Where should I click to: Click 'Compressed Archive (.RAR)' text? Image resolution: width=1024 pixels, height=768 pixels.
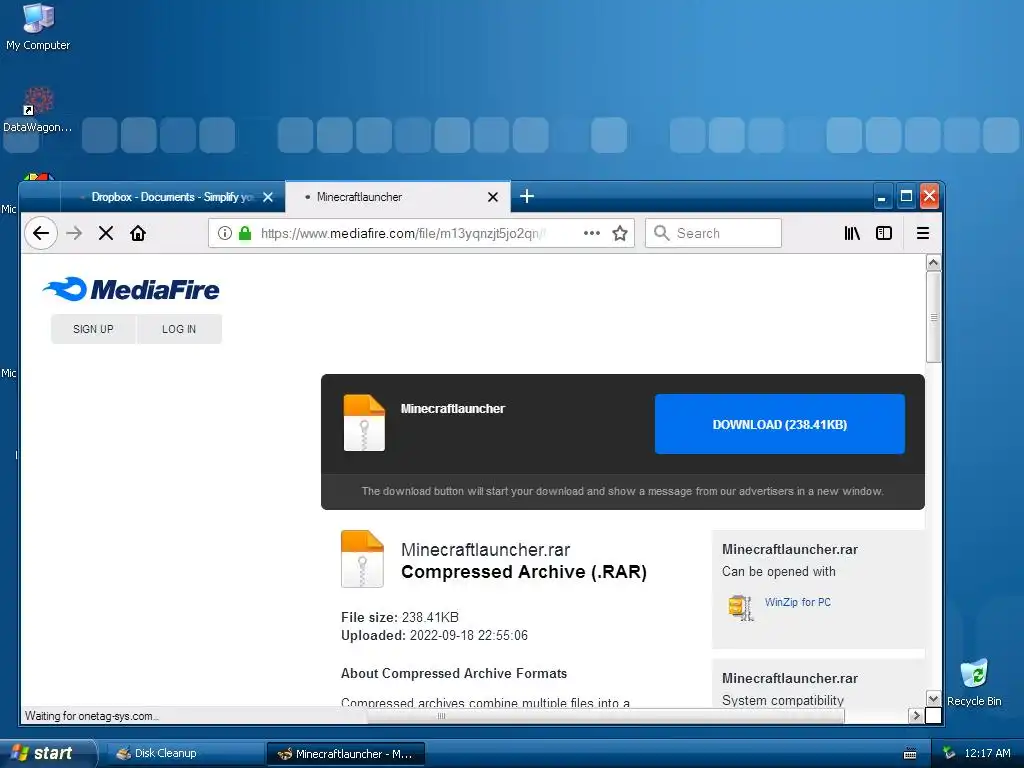[x=524, y=572]
